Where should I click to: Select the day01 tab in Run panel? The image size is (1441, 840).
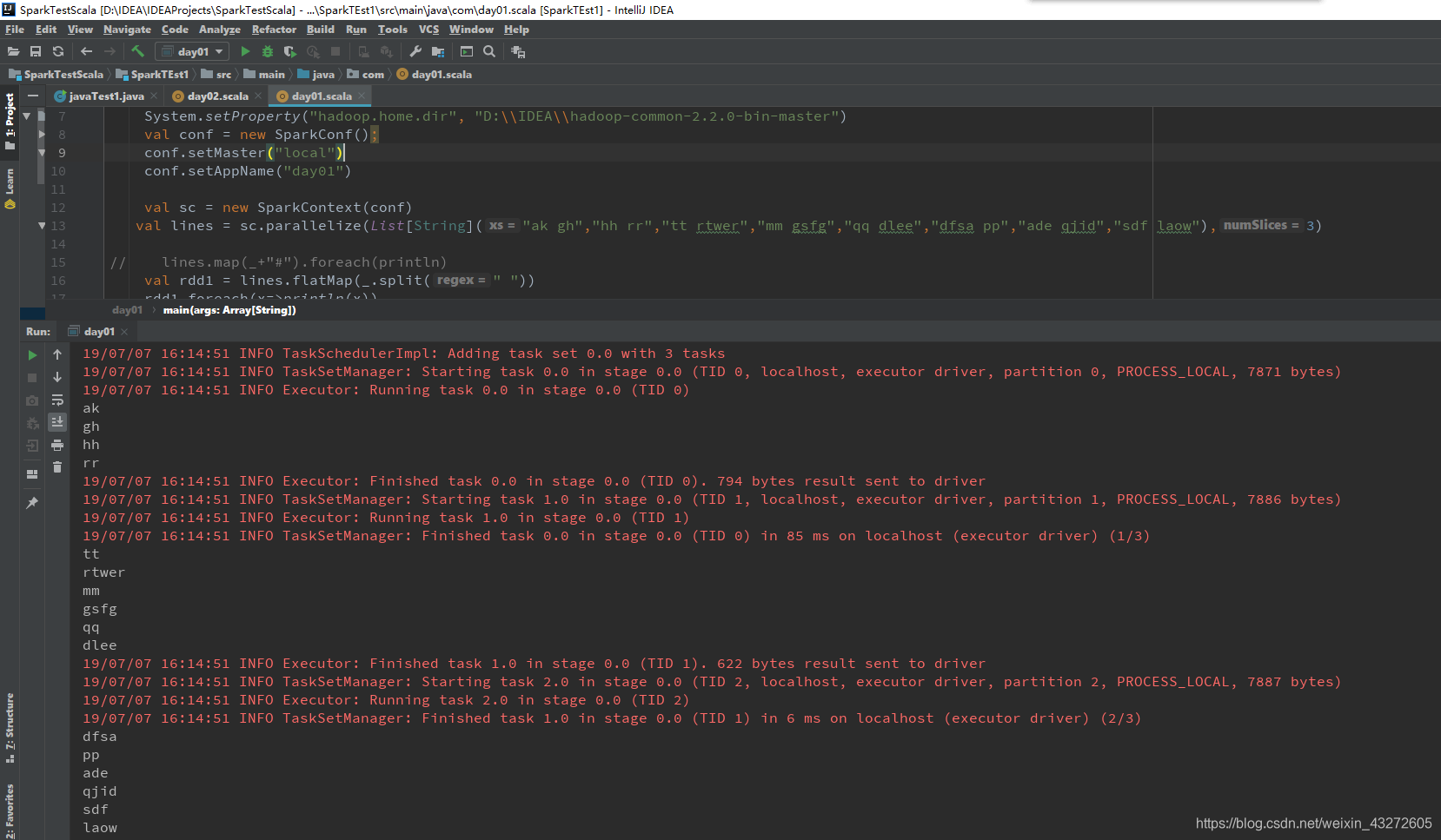pyautogui.click(x=99, y=332)
